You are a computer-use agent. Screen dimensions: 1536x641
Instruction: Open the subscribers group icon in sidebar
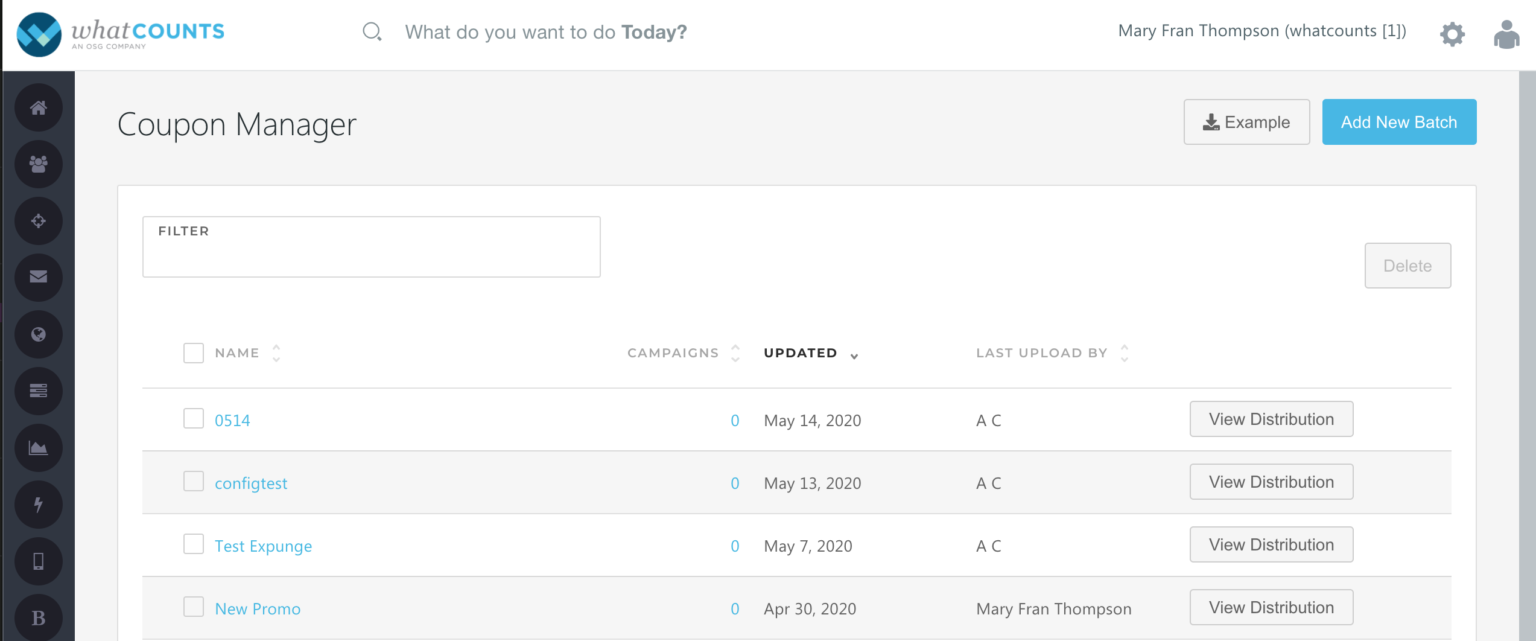coord(39,165)
